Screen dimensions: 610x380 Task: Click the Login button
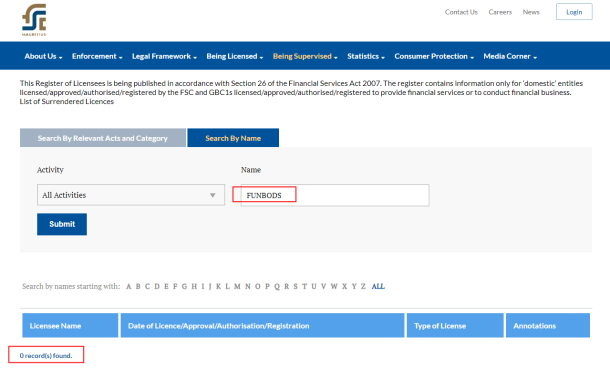coord(574,12)
